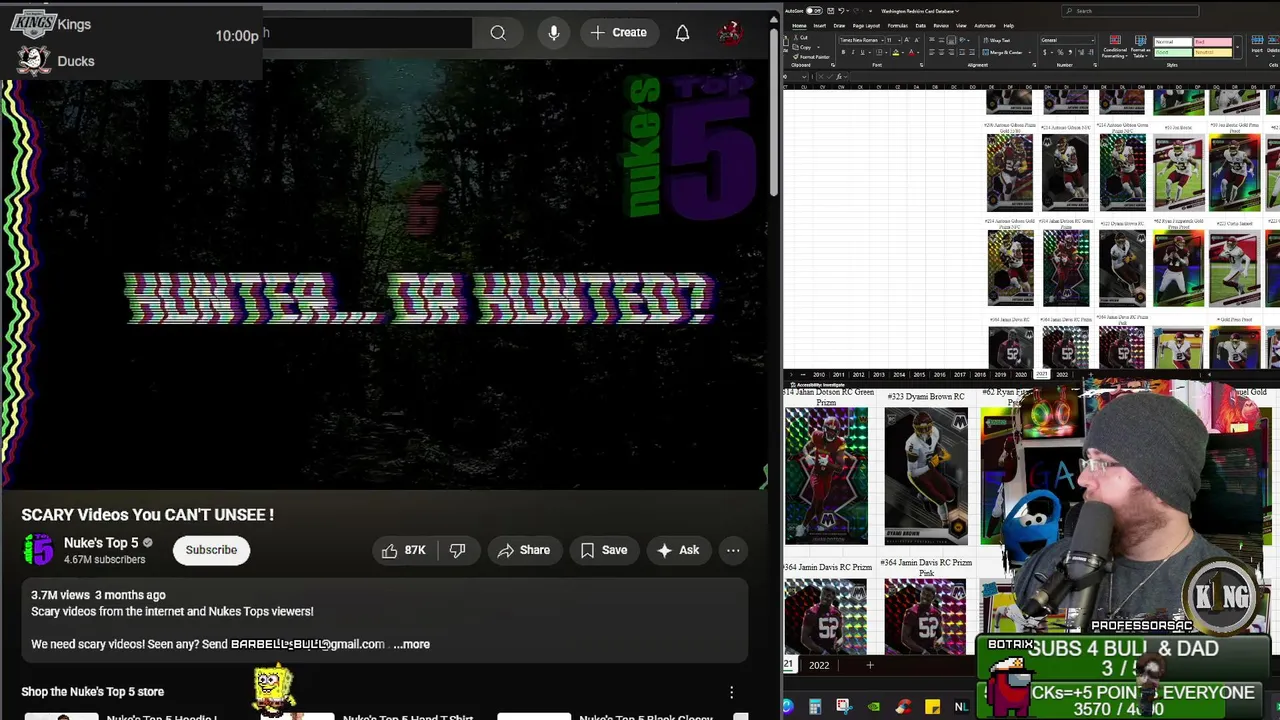Open NVIDIA app from the taskbar
This screenshot has height=720, width=1280.
(x=874, y=707)
